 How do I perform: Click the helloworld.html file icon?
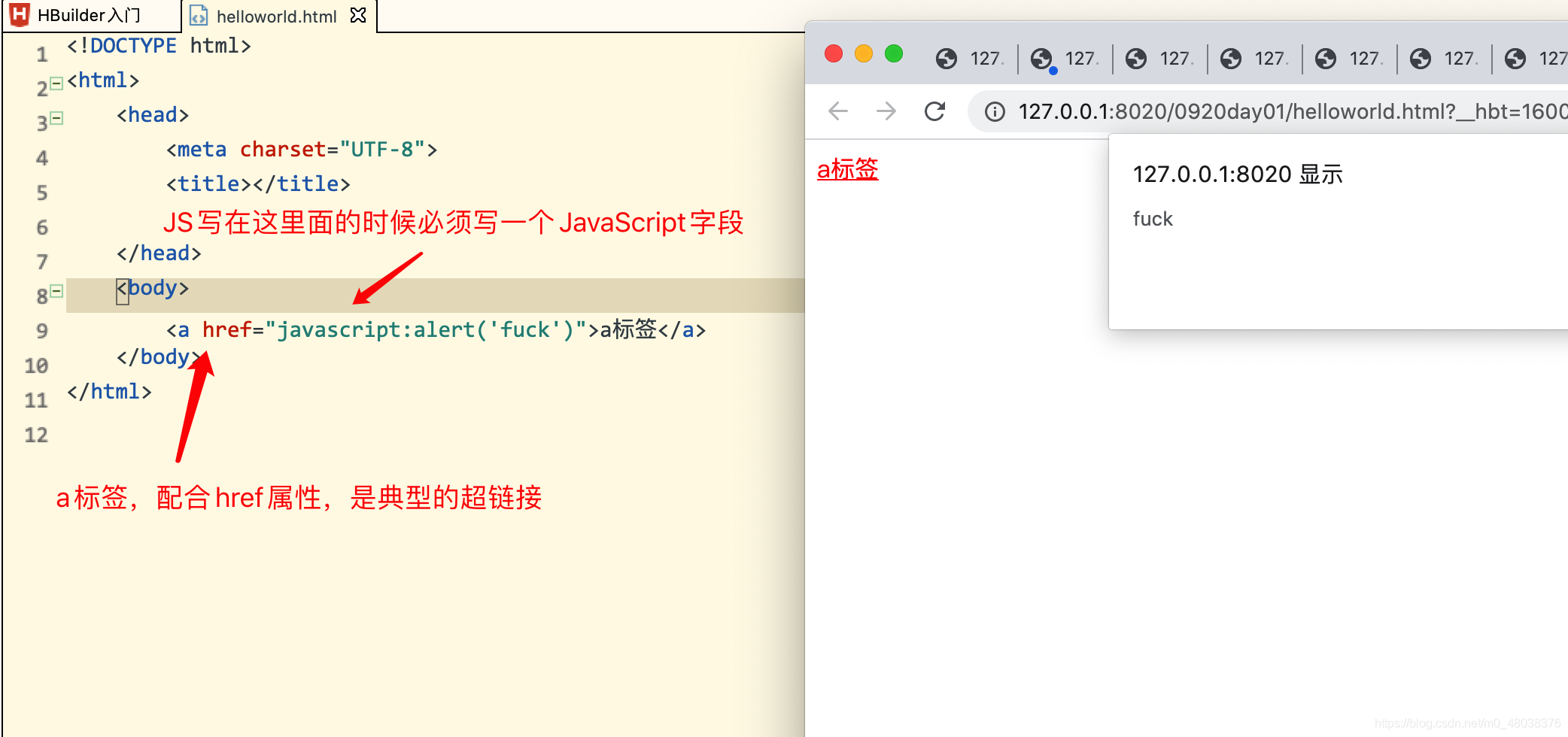[199, 15]
